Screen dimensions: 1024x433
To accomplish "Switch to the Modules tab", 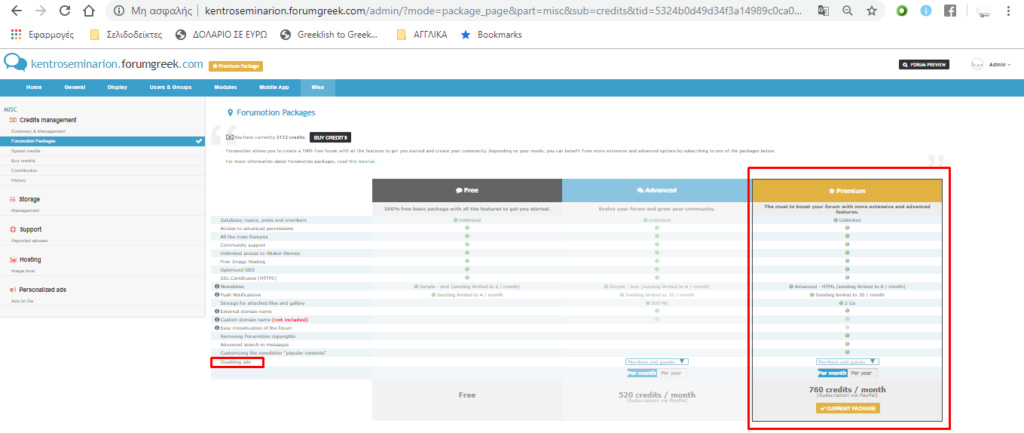I will 225,88.
